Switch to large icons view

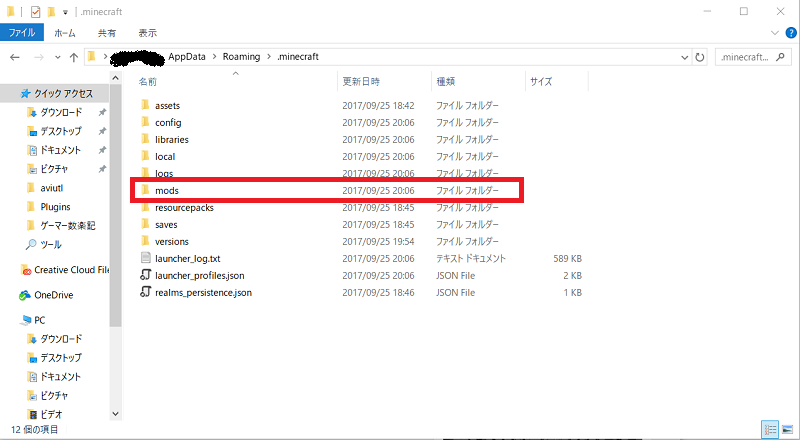coord(788,429)
